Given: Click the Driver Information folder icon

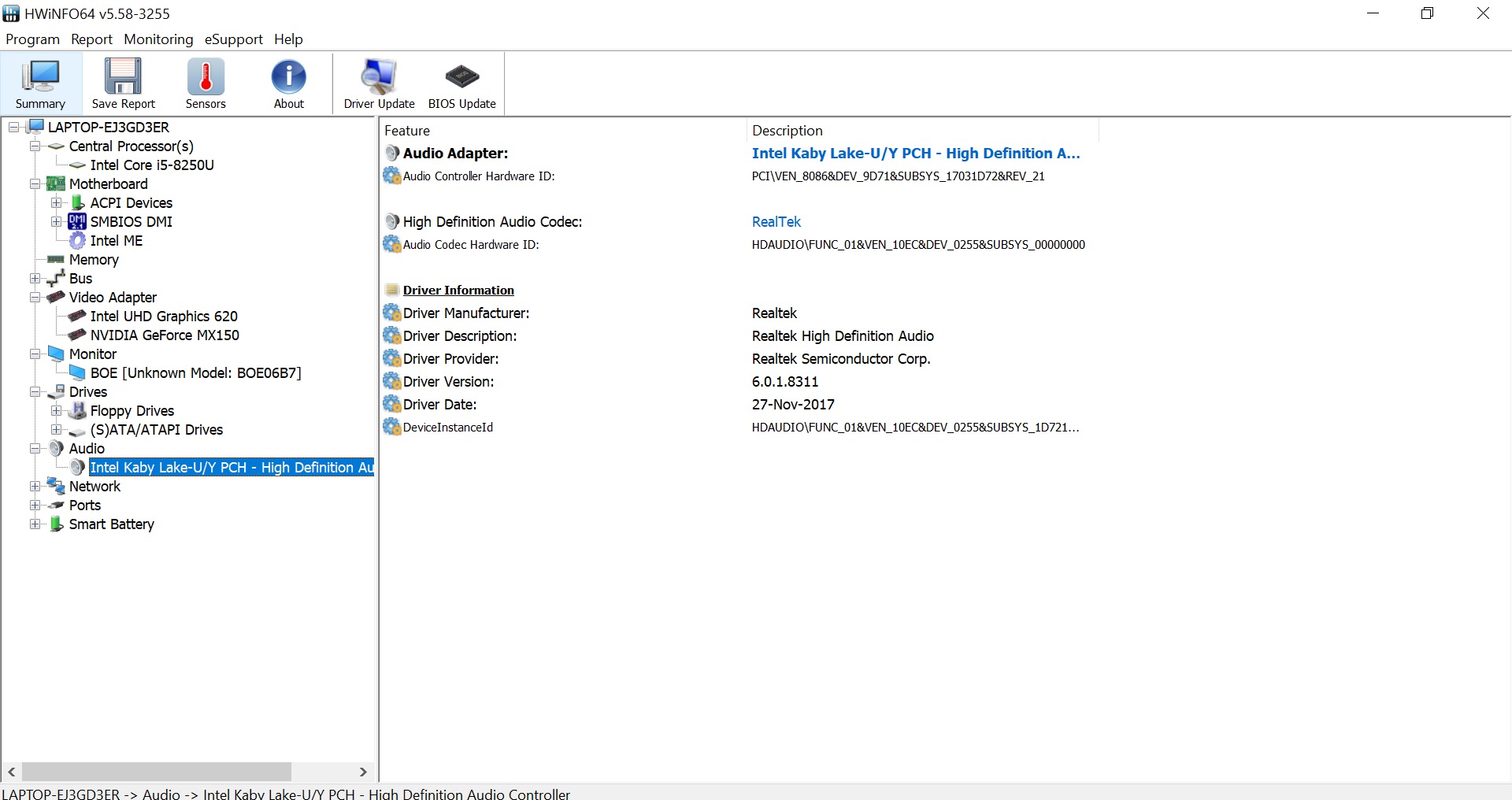Looking at the screenshot, I should [x=392, y=290].
